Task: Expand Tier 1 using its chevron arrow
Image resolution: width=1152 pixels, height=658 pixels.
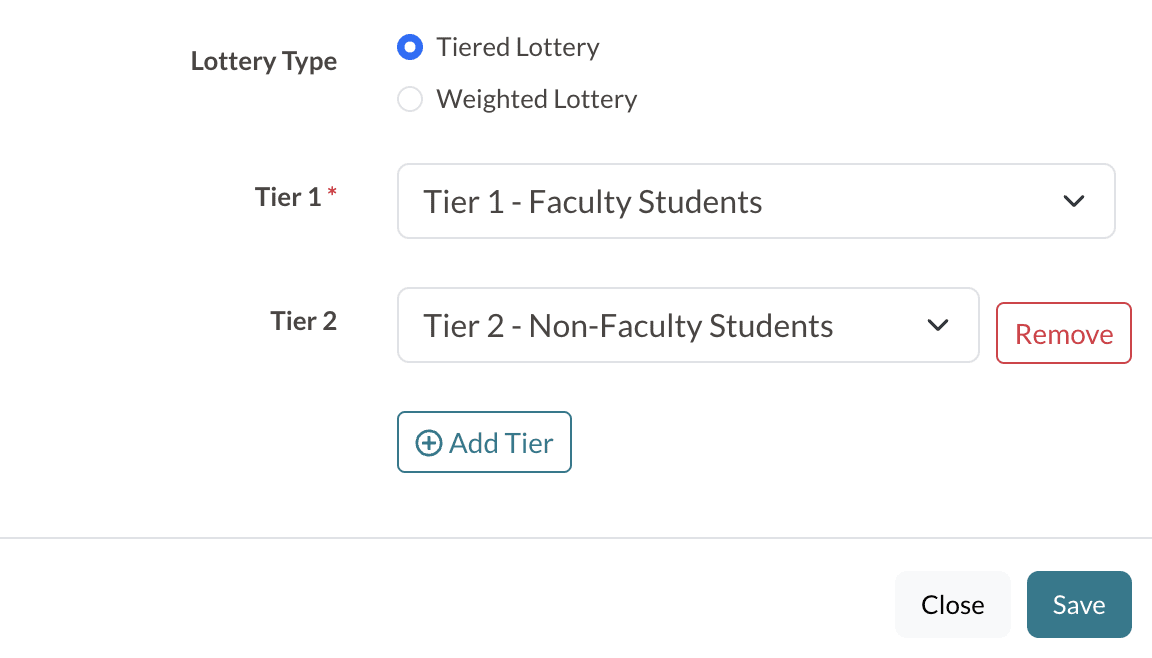Action: pyautogui.click(x=1074, y=201)
